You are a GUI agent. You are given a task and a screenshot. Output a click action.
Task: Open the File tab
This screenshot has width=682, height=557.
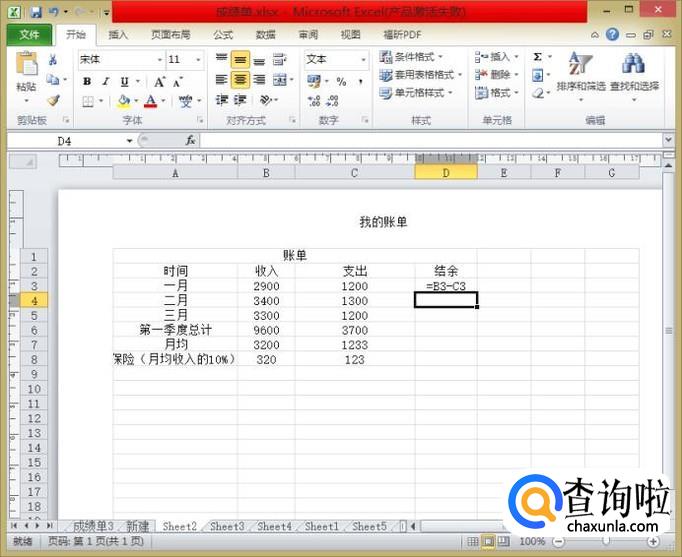tap(29, 35)
